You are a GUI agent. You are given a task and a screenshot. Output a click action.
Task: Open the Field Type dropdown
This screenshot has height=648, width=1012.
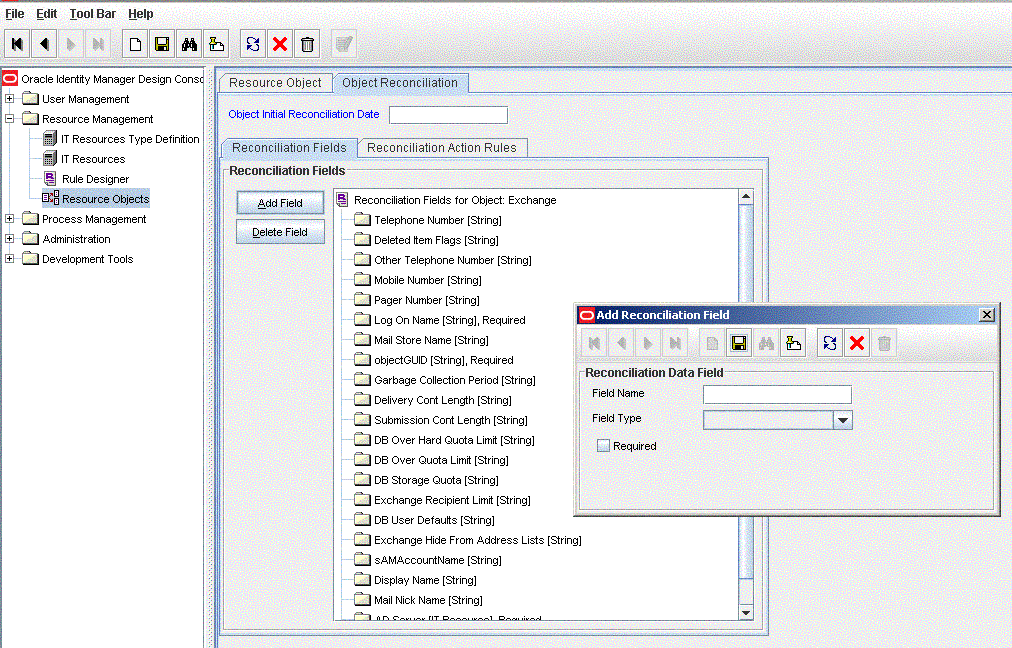(x=842, y=420)
